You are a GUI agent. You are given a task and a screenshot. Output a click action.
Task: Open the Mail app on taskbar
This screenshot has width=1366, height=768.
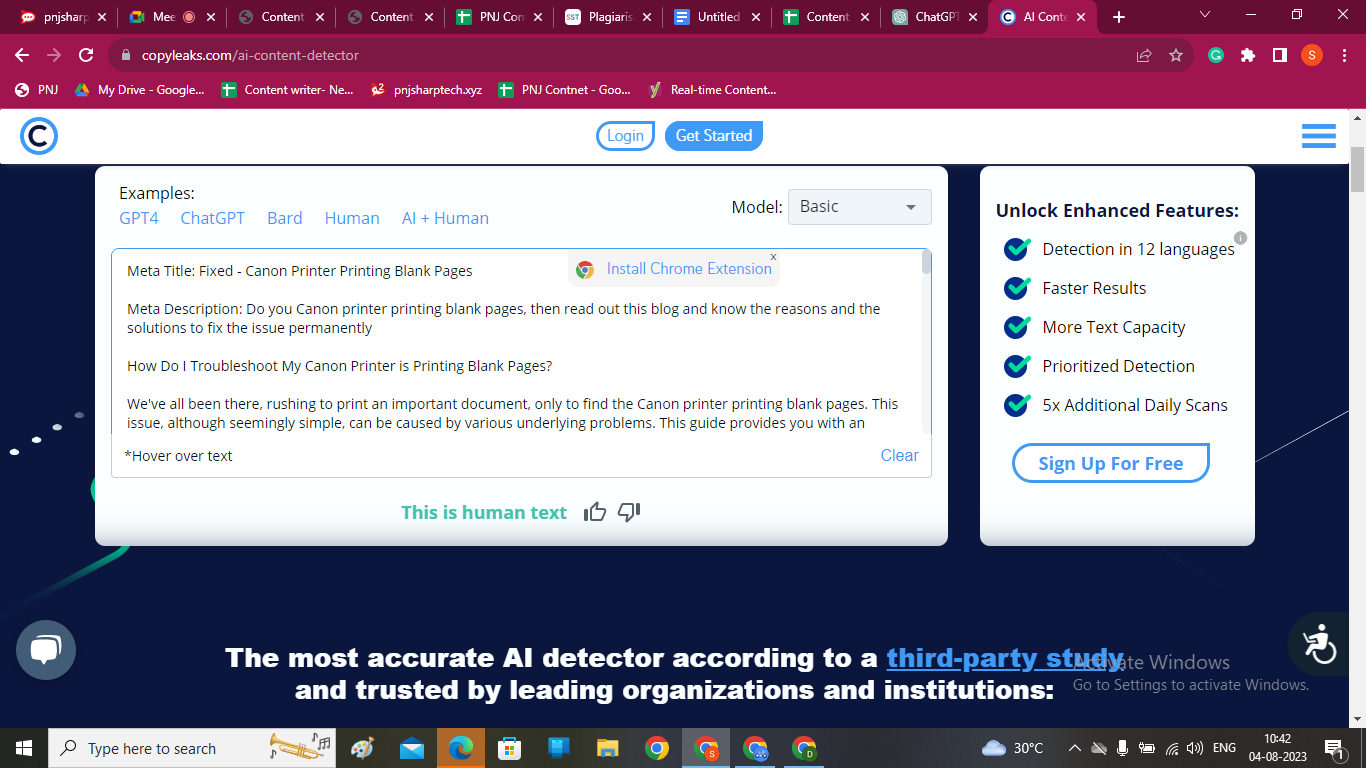coord(411,748)
